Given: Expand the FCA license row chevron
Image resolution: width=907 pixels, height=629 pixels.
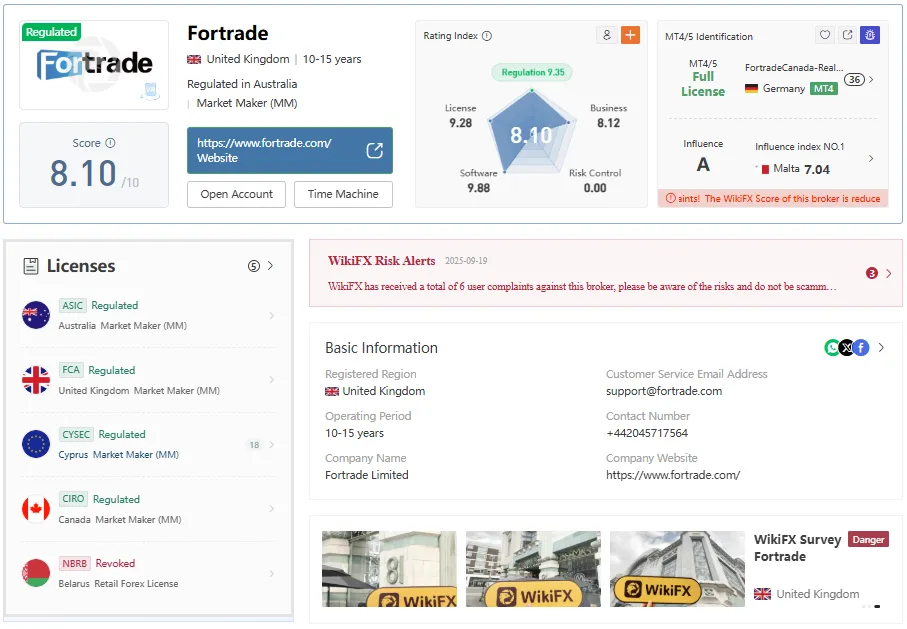Looking at the screenshot, I should click(x=271, y=380).
